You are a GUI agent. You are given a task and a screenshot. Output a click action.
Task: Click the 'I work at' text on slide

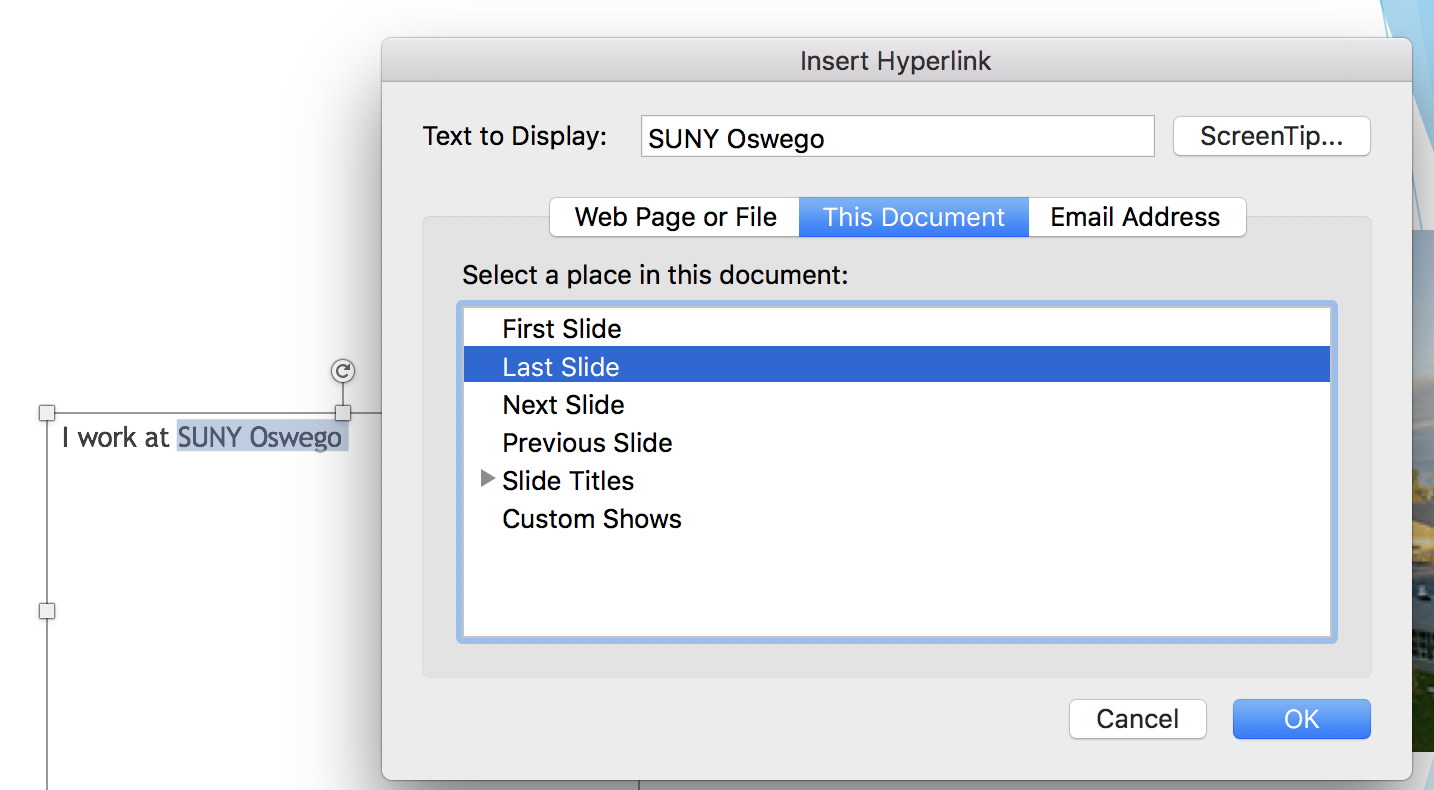pyautogui.click(x=115, y=438)
